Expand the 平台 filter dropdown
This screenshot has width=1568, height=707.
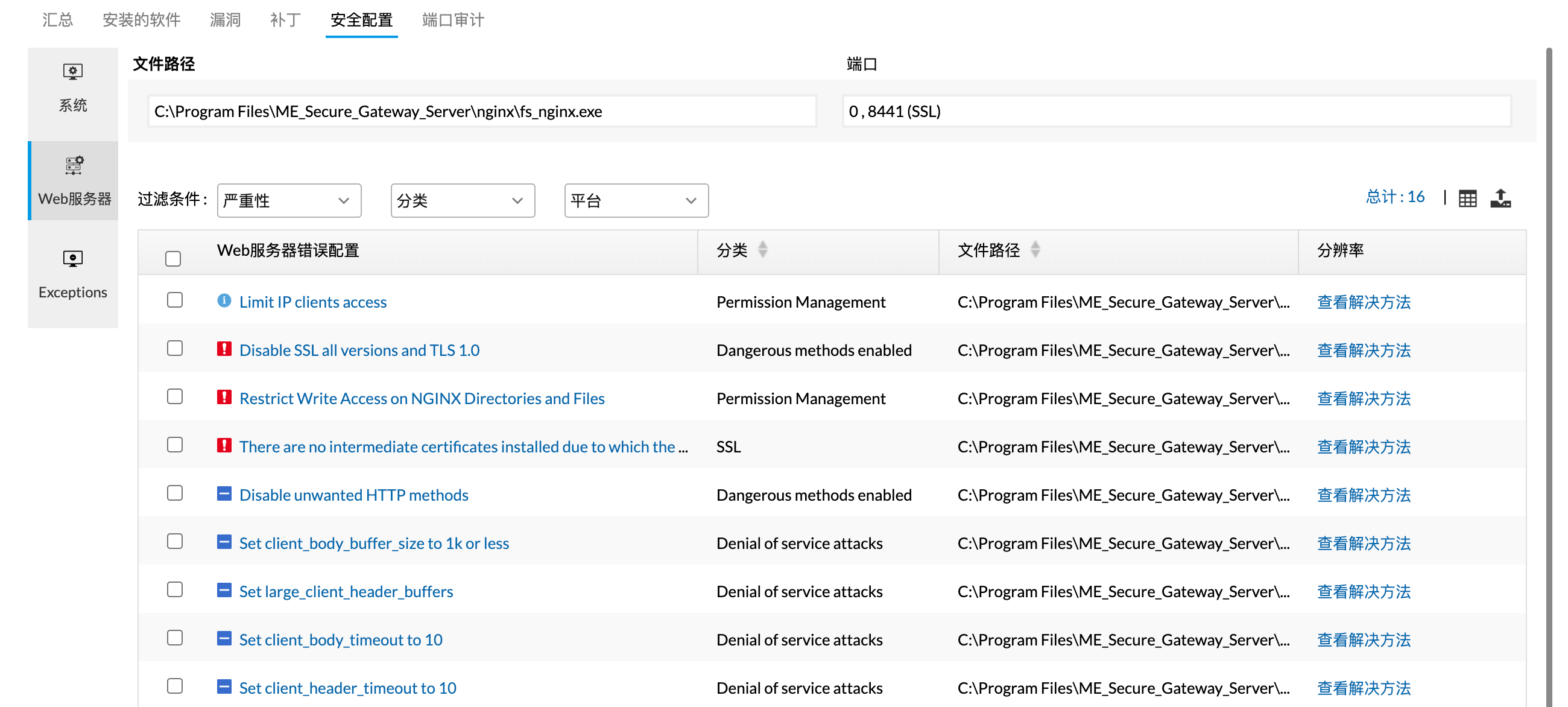click(636, 200)
